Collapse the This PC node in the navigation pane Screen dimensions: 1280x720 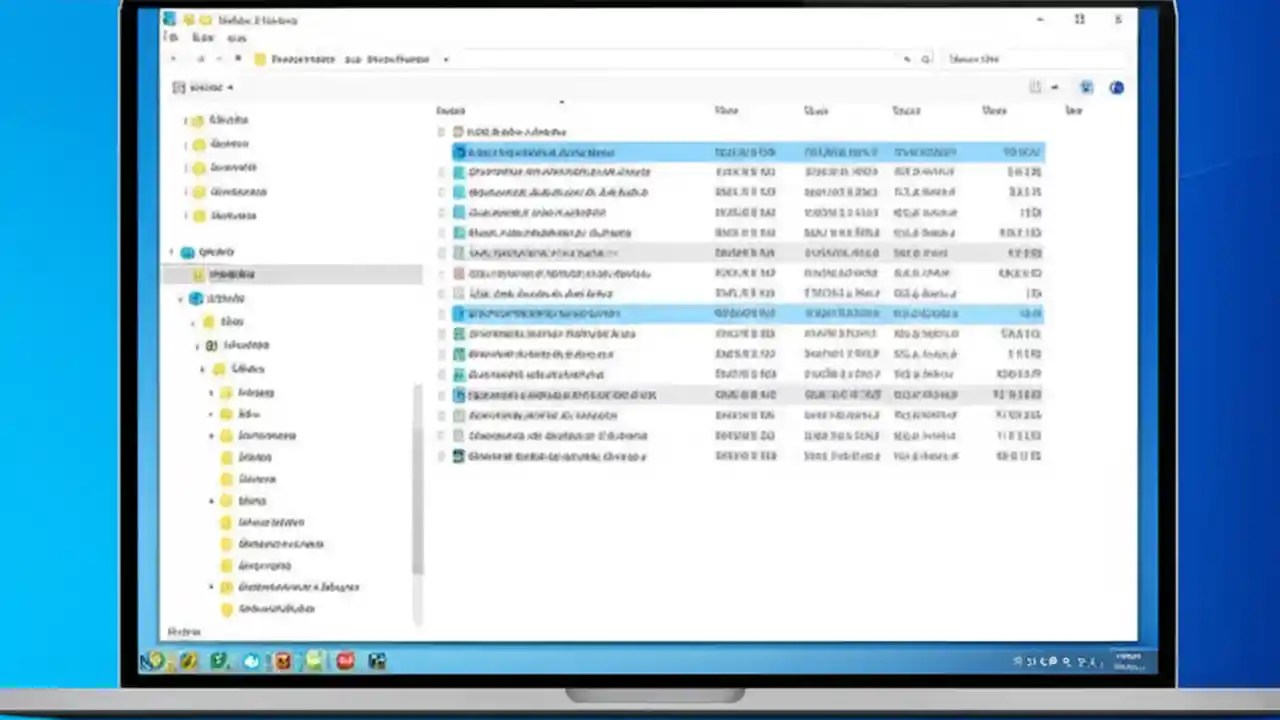[181, 298]
